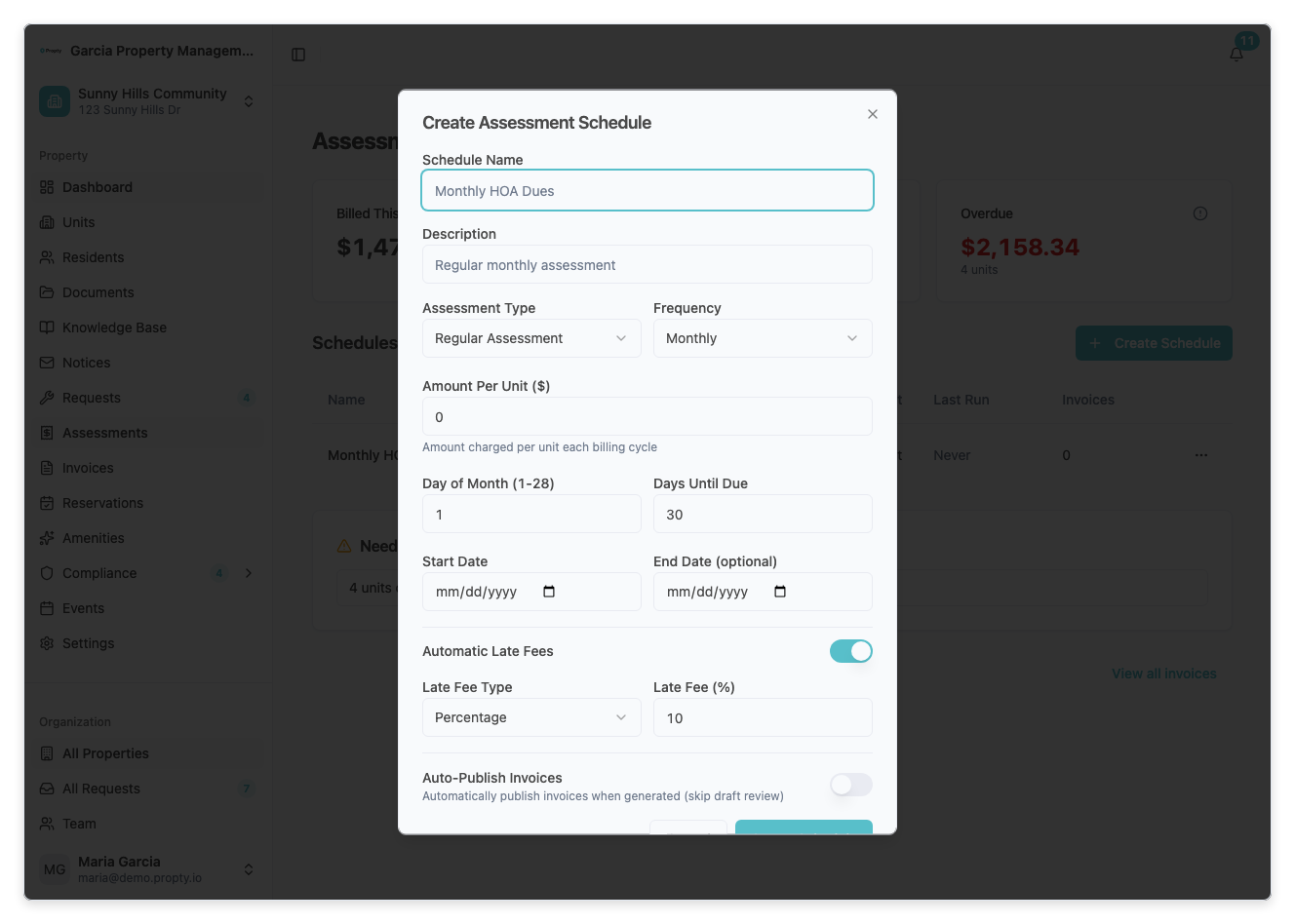Open the schedule row more options menu
The image size is (1295, 924).
click(x=1201, y=455)
